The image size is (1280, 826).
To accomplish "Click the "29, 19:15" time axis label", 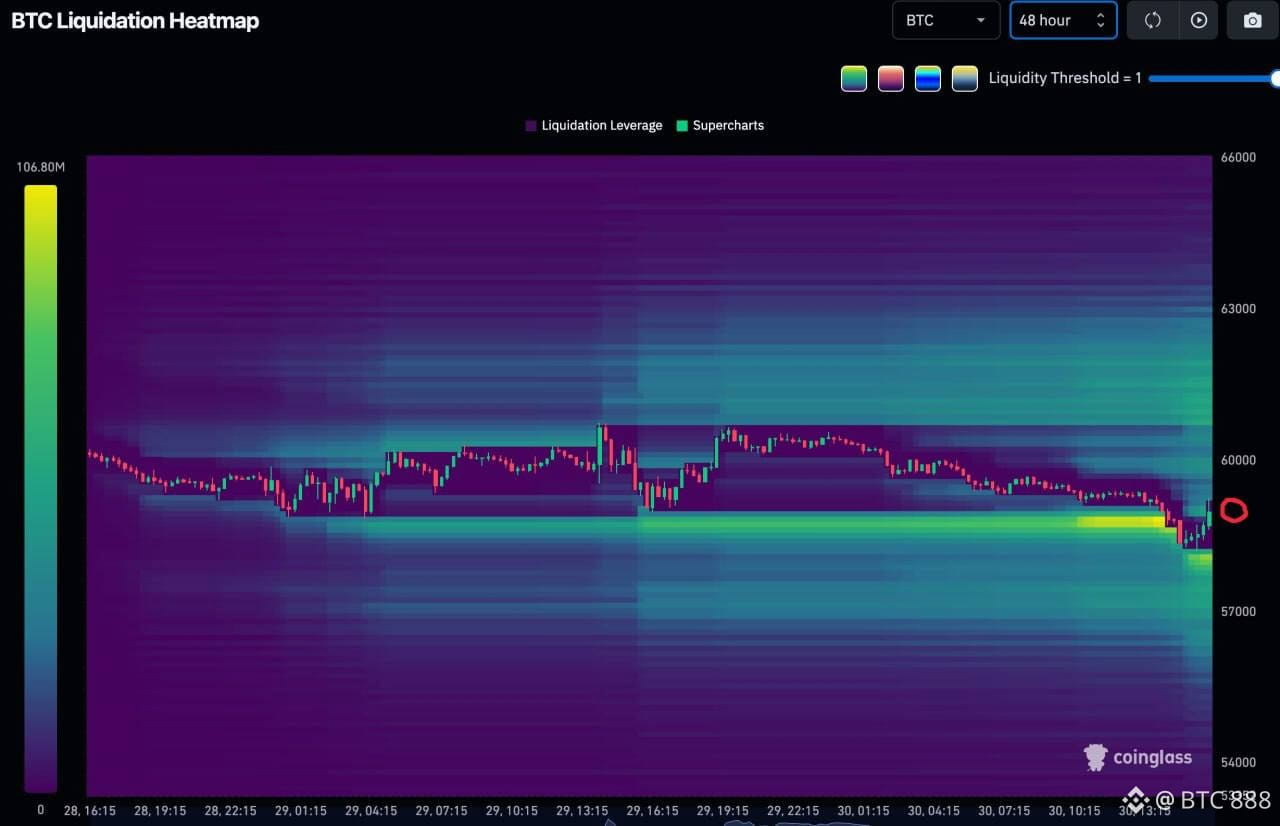I will coord(722,811).
